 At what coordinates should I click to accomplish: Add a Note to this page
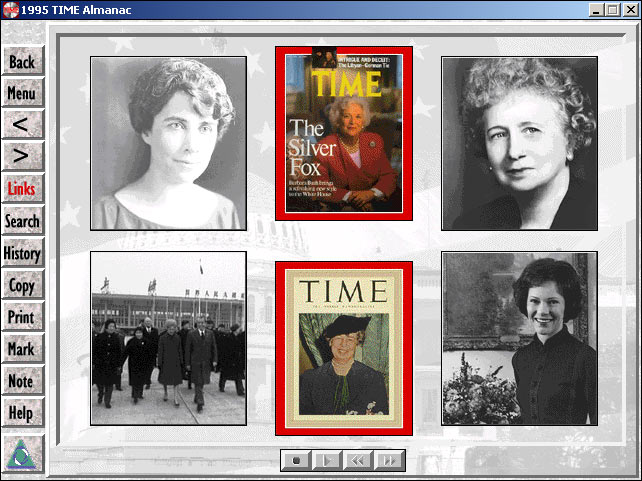coord(22,381)
